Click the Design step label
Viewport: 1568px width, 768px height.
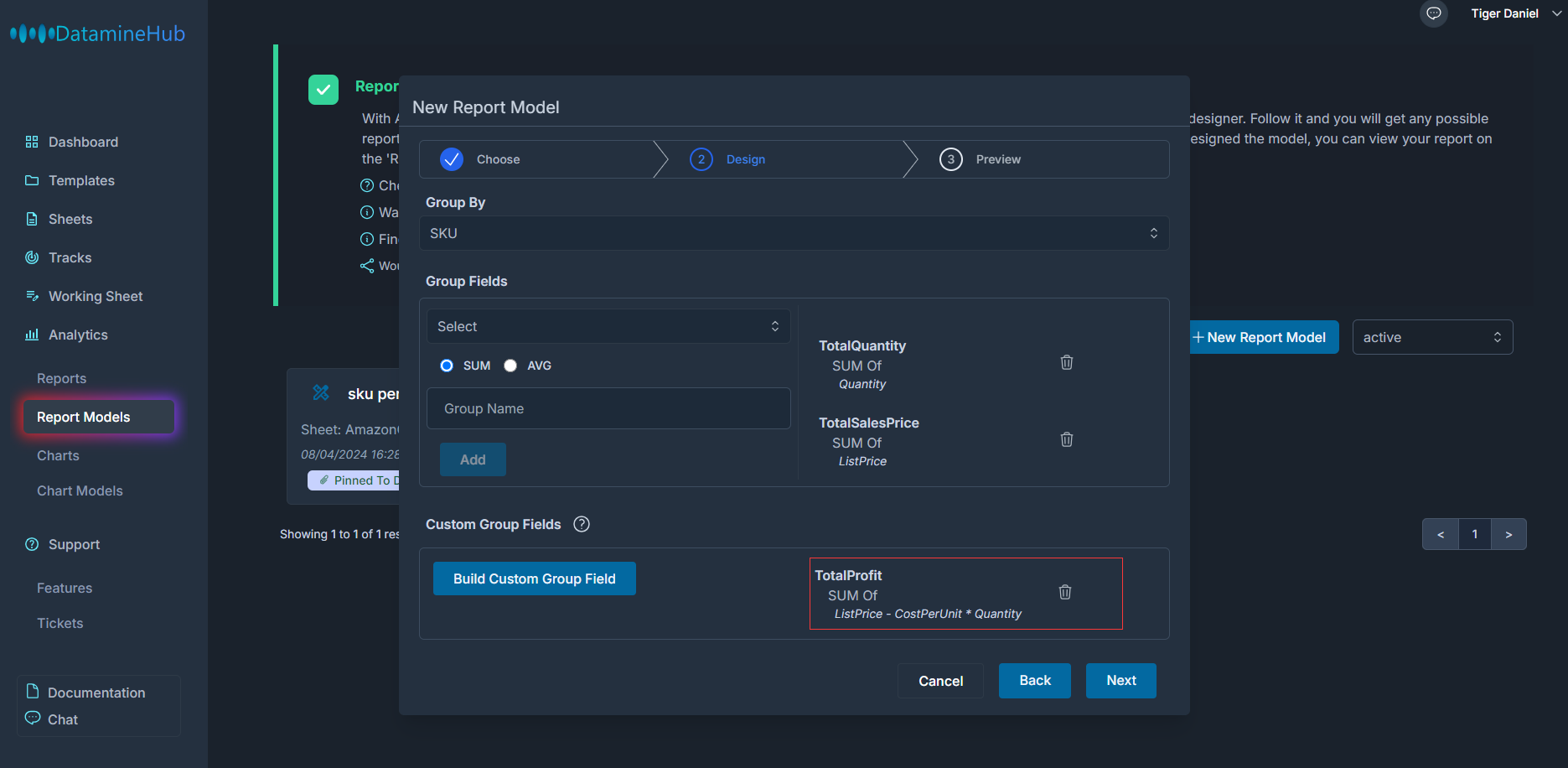746,159
